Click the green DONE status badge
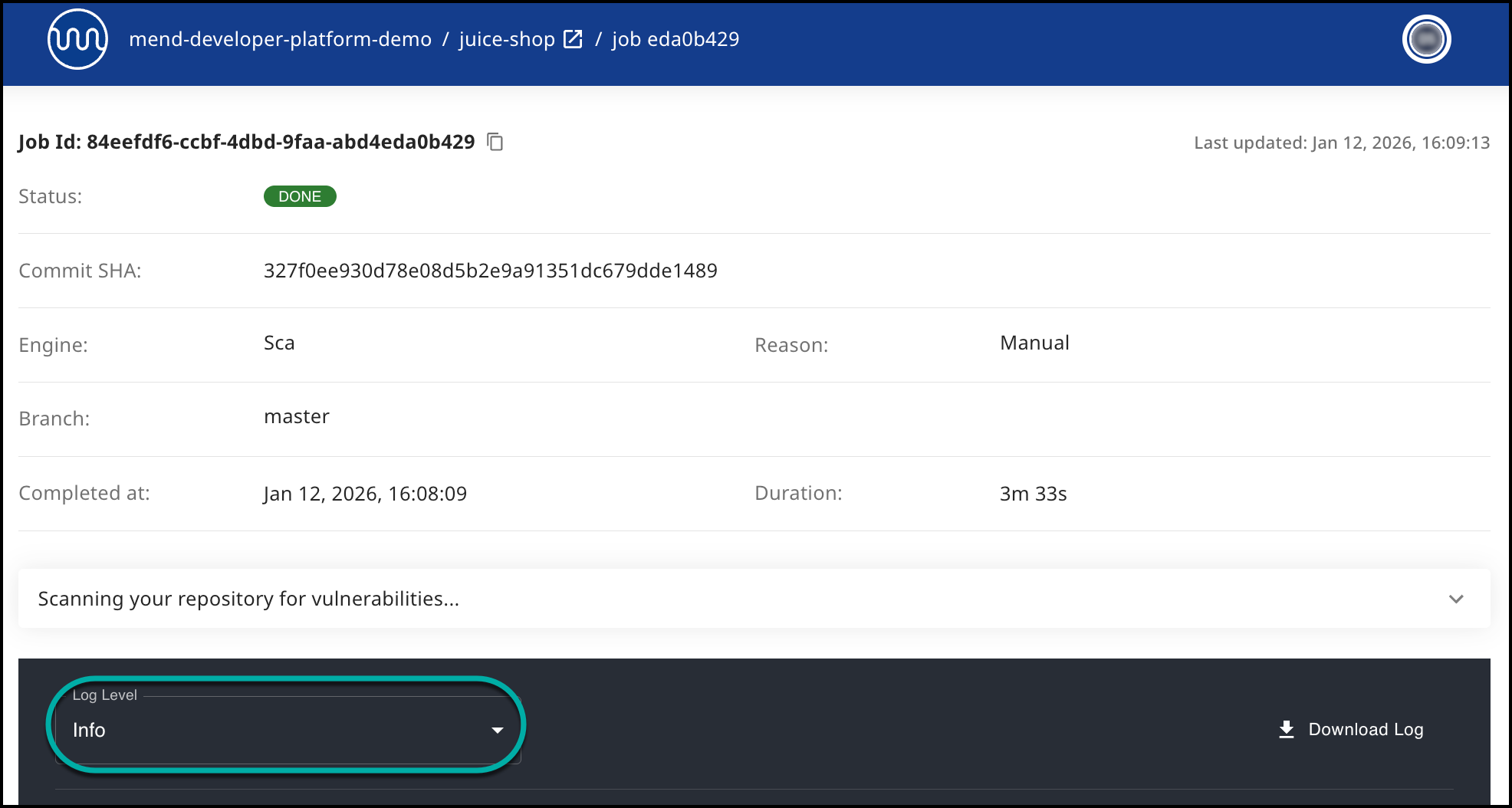The width and height of the screenshot is (1512, 808). tap(300, 196)
